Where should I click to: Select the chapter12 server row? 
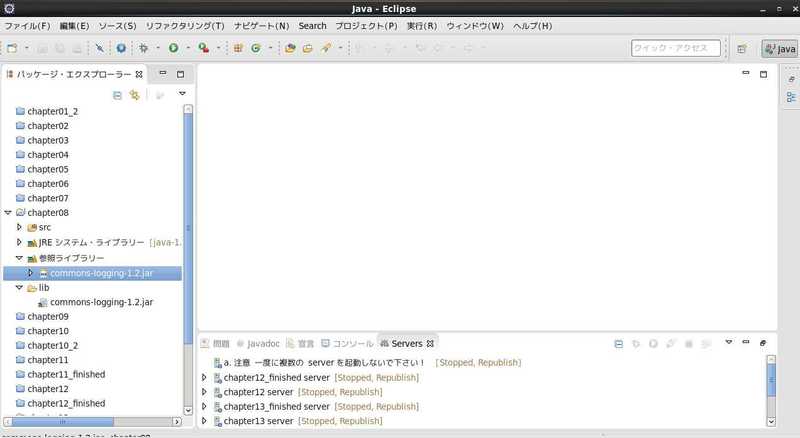[x=297, y=392]
